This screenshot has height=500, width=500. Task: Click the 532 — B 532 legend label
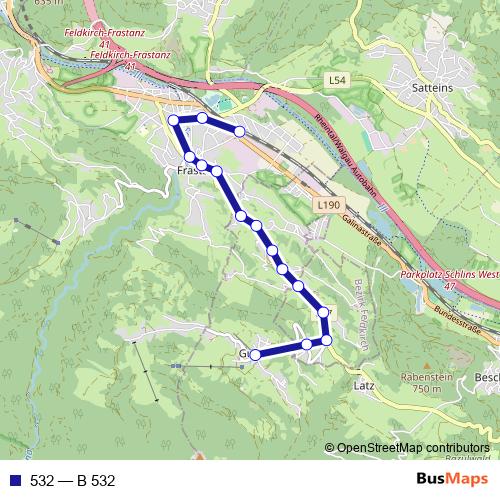72,480
